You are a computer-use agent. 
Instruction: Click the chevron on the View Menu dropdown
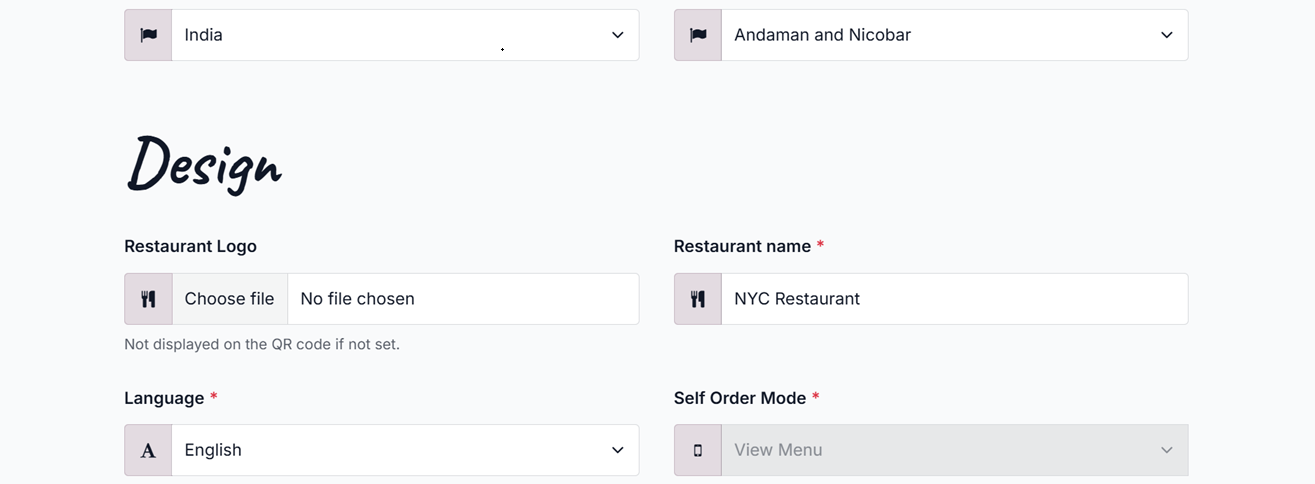click(x=1166, y=450)
